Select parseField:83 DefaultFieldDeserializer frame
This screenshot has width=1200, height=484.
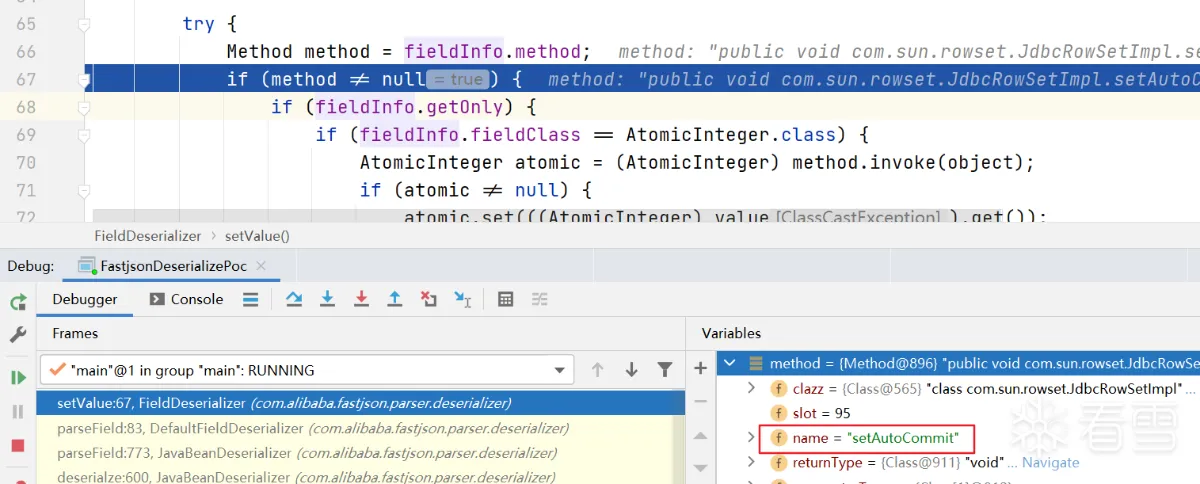[361, 428]
